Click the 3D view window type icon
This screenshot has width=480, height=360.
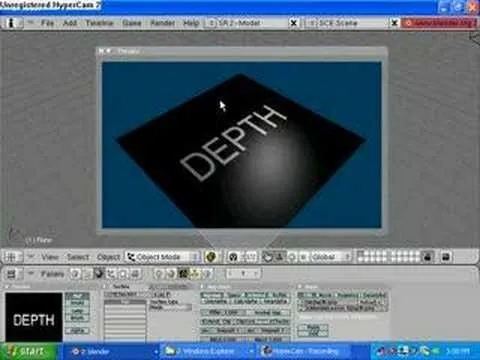click(x=11, y=257)
